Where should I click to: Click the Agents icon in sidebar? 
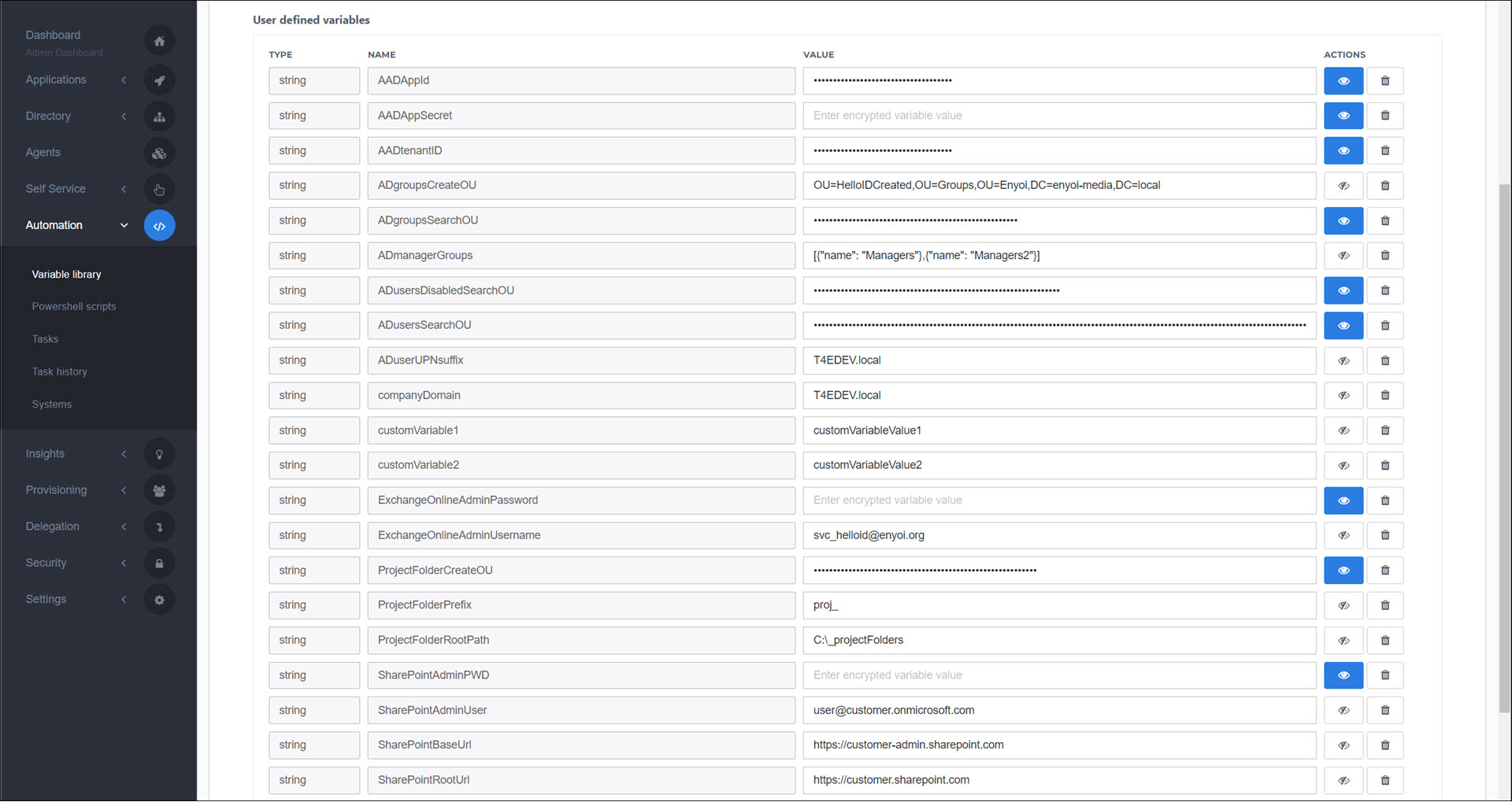159,153
